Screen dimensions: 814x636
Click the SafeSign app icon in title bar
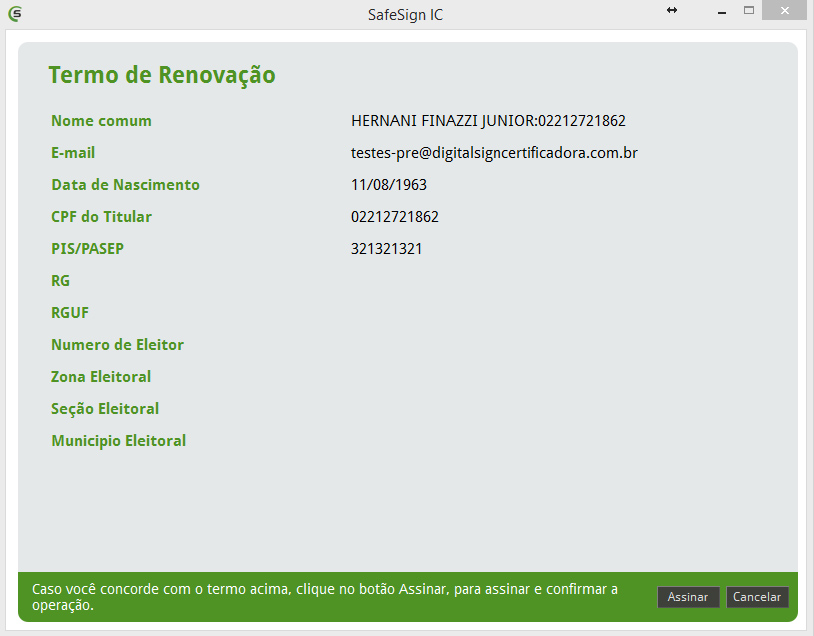click(14, 14)
